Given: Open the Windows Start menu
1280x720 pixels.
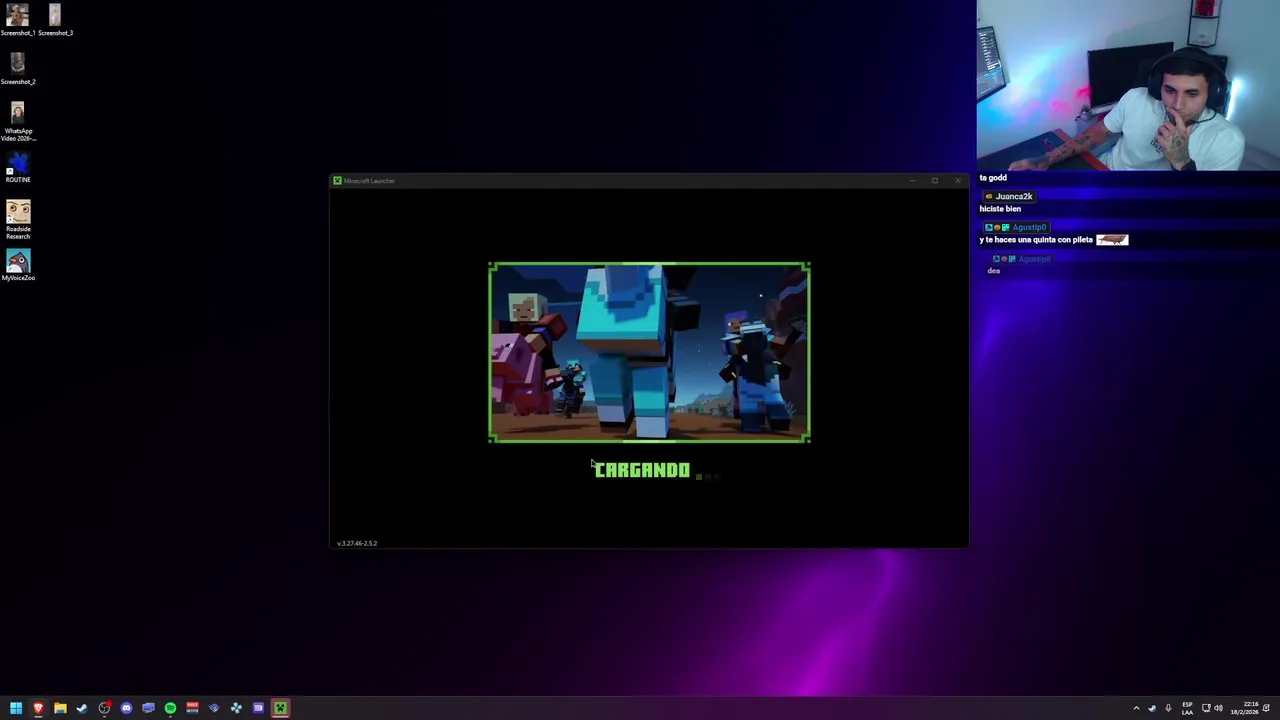Looking at the screenshot, I should (16, 708).
